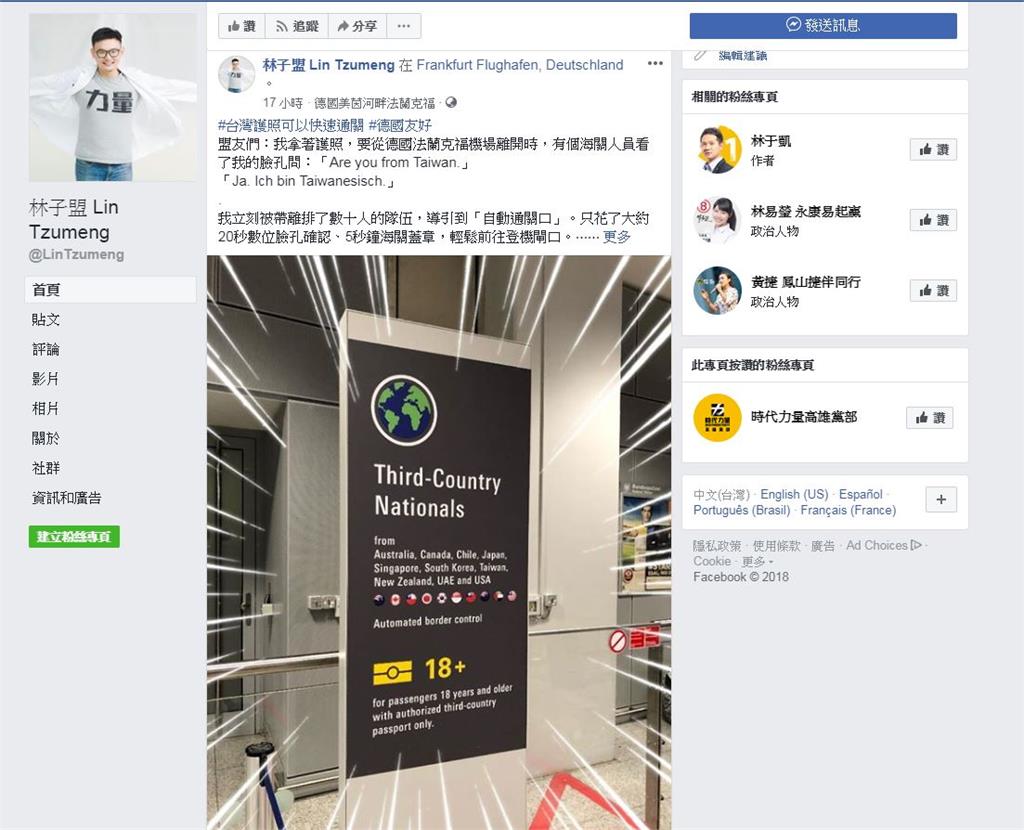The width and height of the screenshot is (1024, 830).
Task: Open 相片 section in sidebar
Action: [46, 409]
